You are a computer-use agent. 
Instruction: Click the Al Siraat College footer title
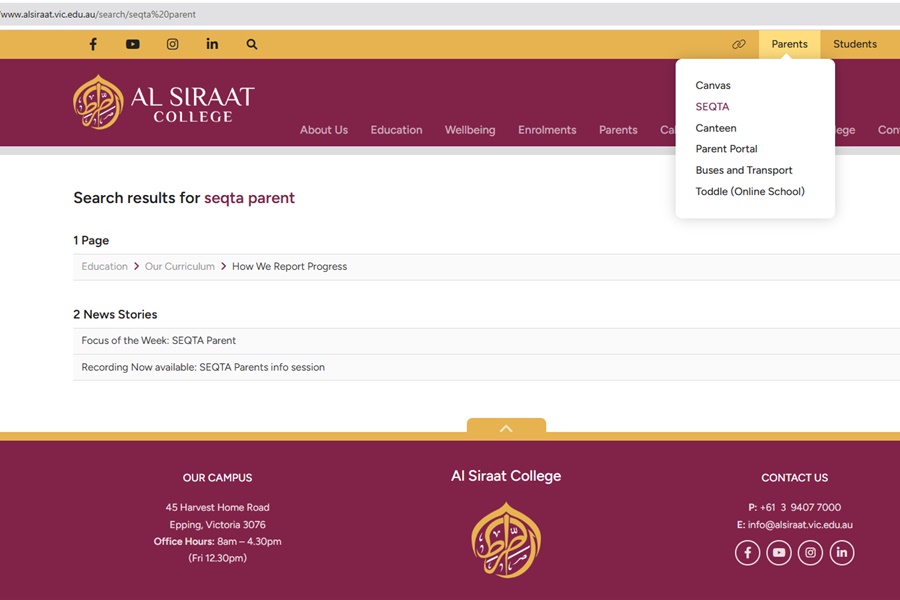coord(506,476)
